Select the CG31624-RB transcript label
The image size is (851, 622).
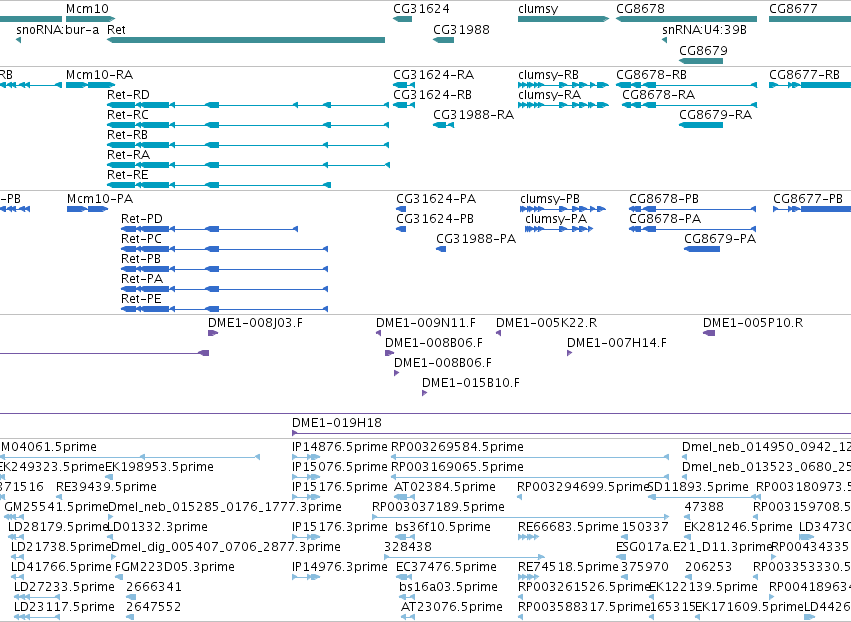click(x=433, y=94)
